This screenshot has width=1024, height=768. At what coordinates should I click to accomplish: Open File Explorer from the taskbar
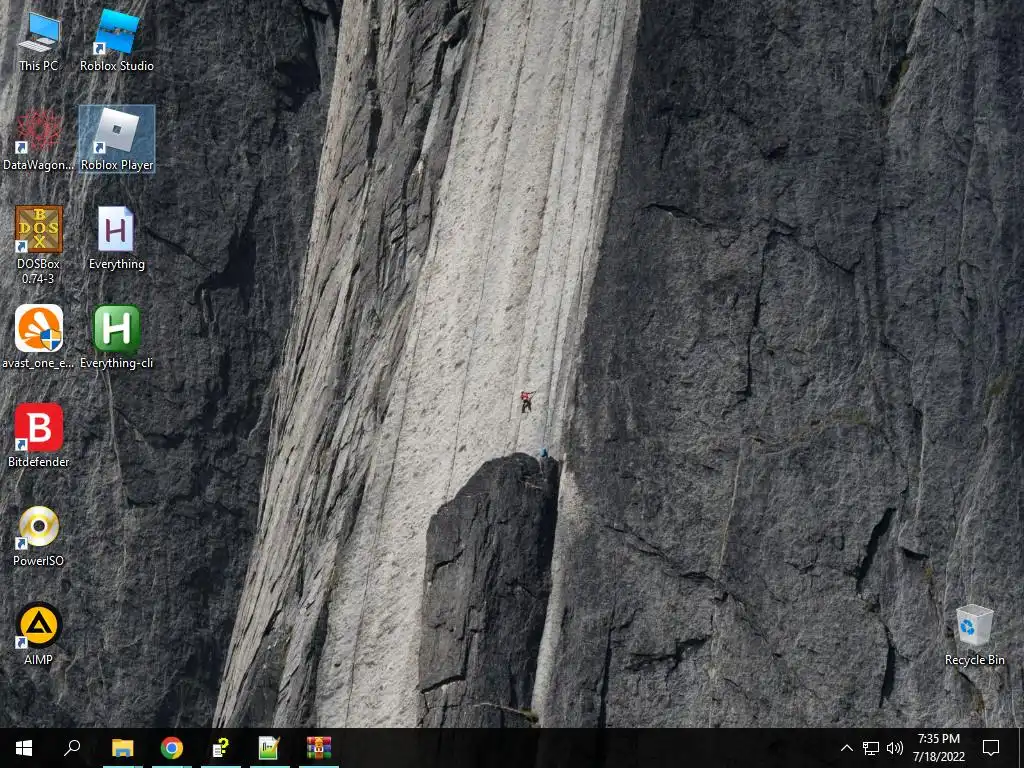coord(123,748)
